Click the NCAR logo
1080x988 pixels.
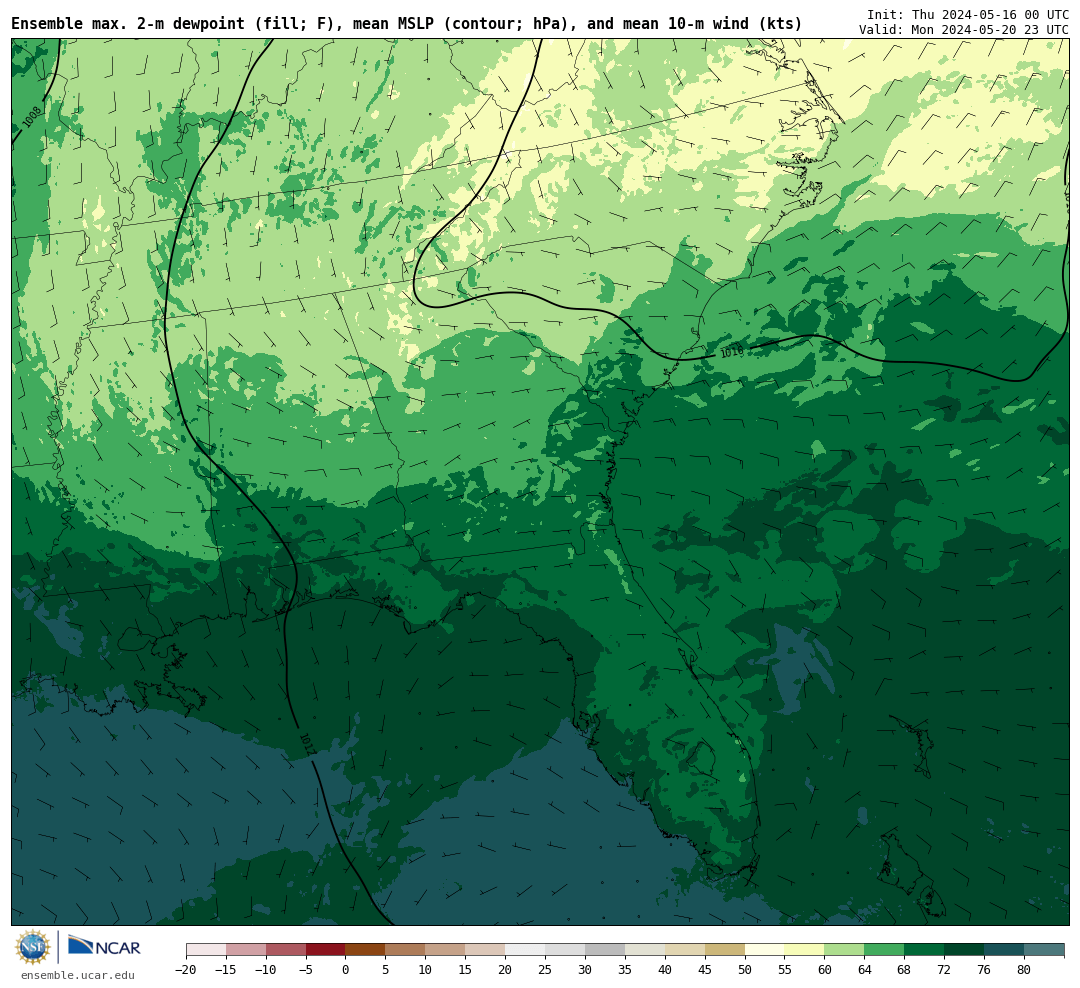(104, 947)
